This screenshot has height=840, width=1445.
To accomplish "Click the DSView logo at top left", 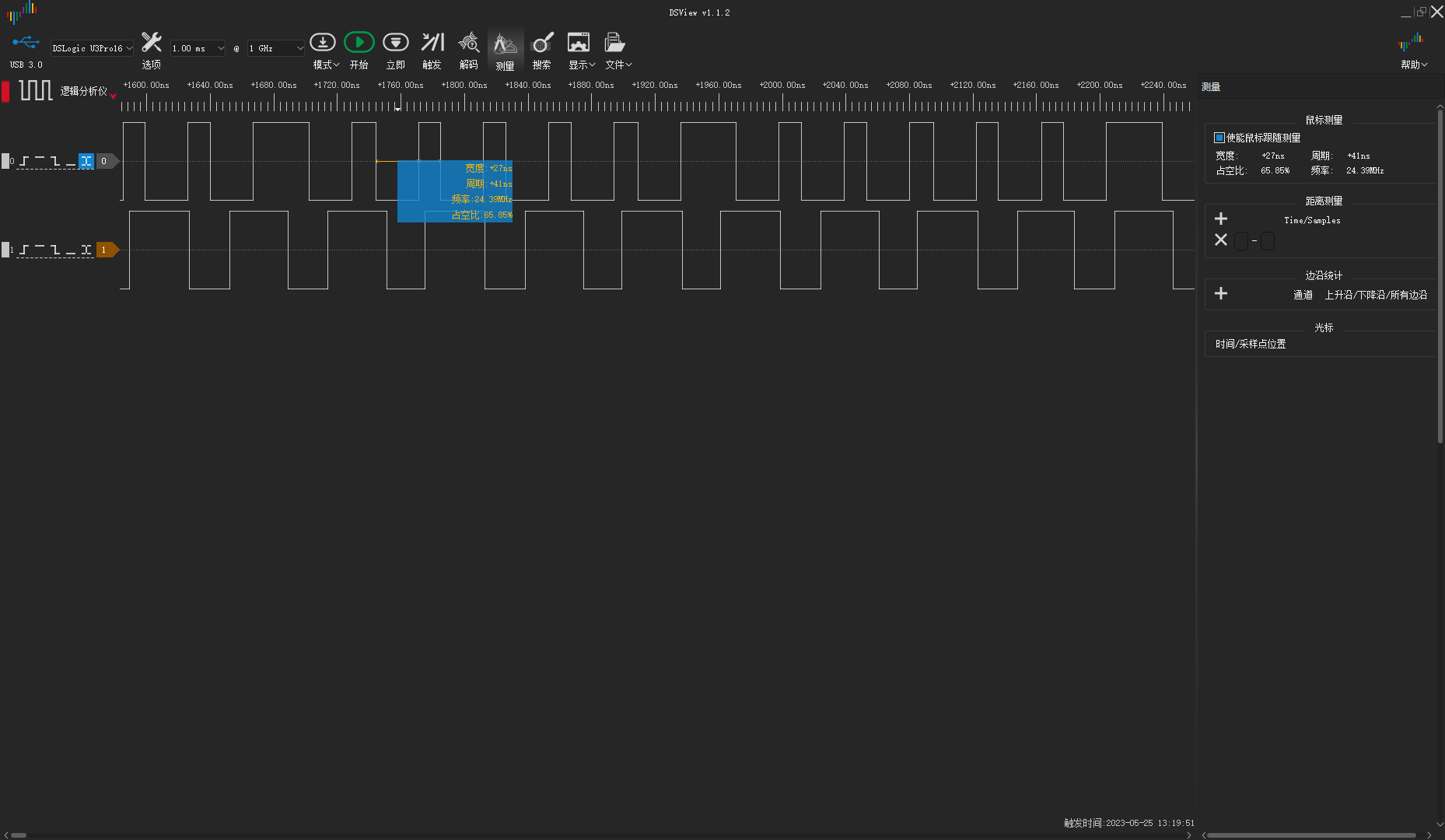I will 22,11.
